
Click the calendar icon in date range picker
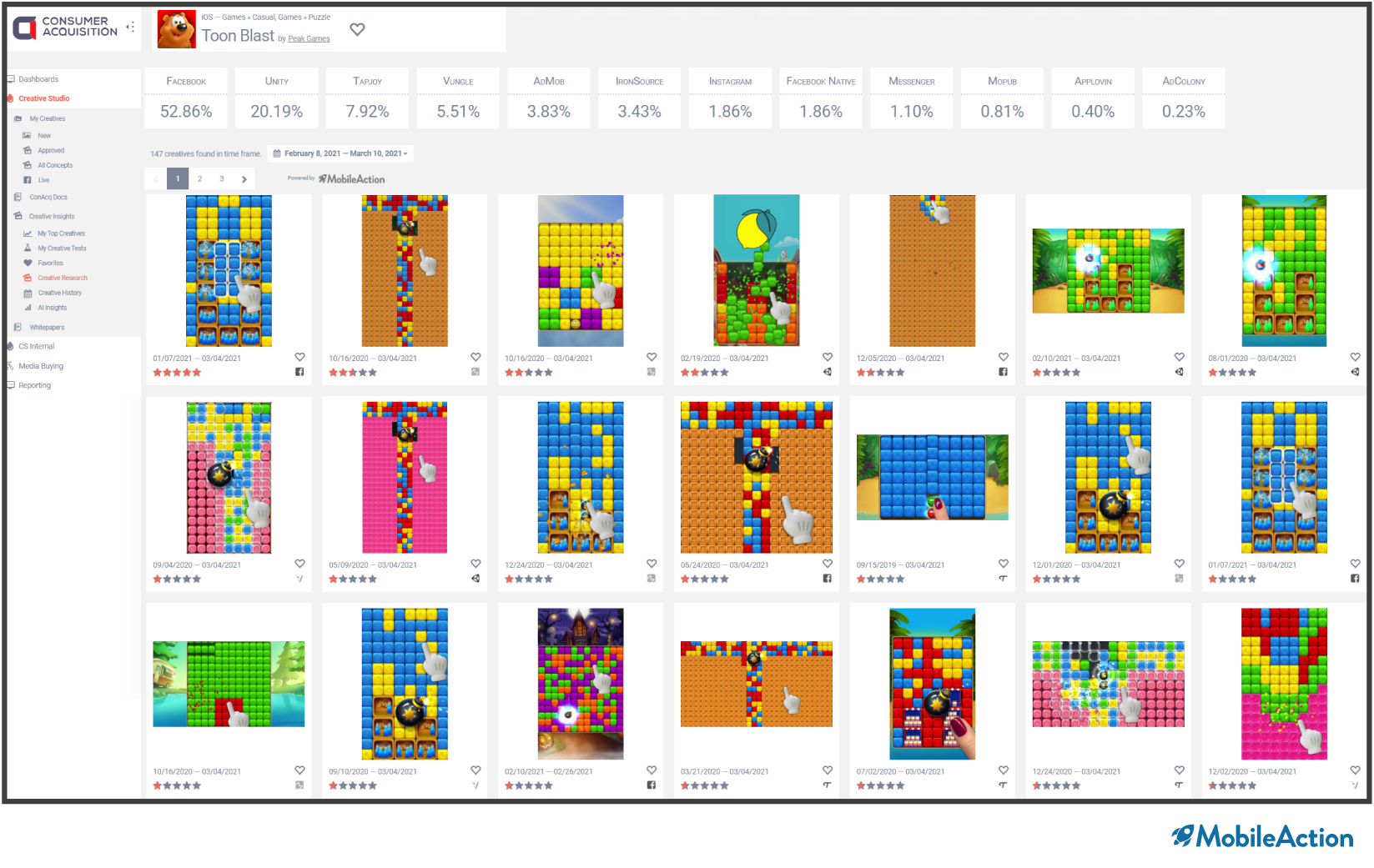click(x=277, y=153)
